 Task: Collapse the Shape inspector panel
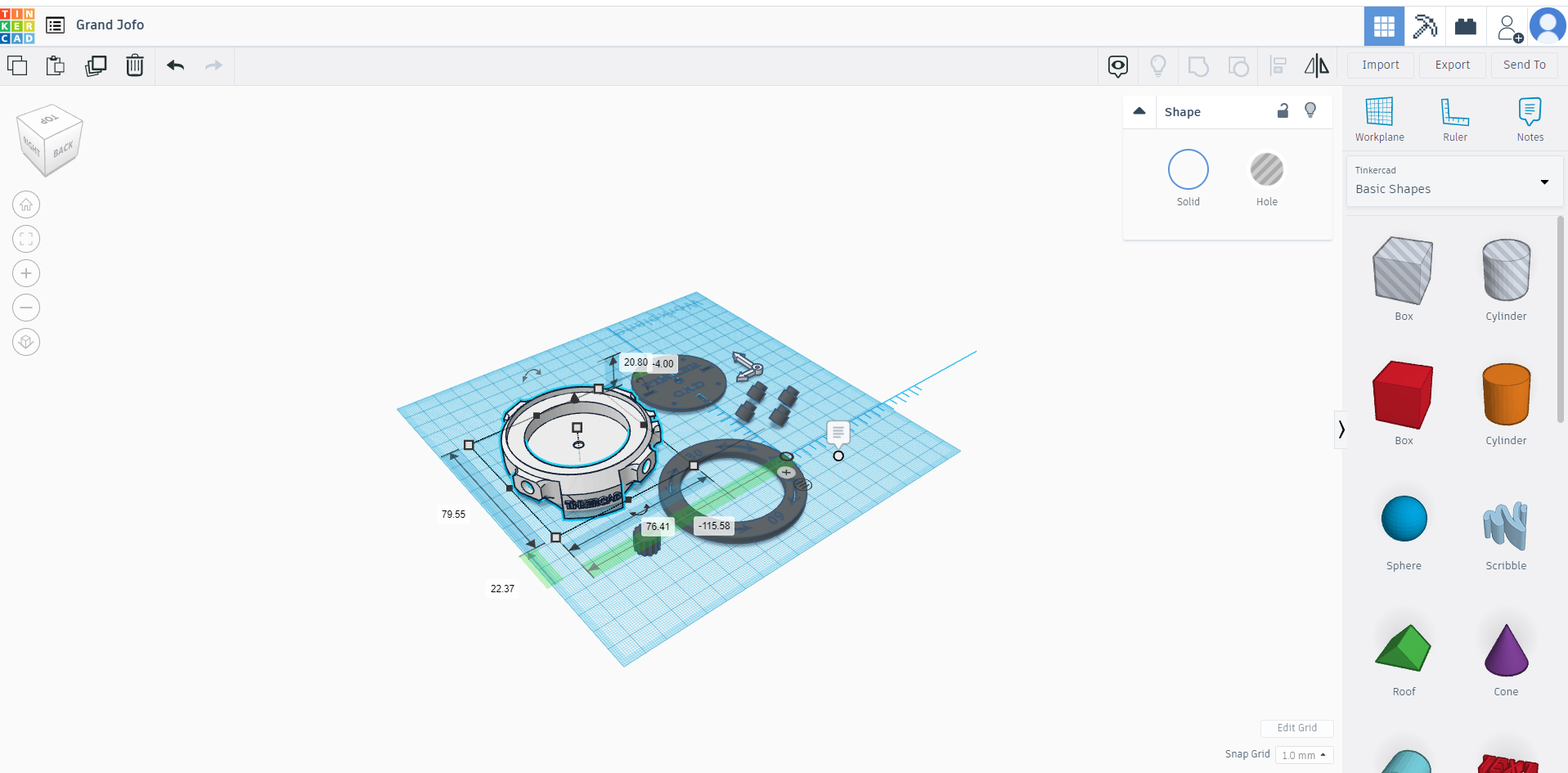[1139, 110]
